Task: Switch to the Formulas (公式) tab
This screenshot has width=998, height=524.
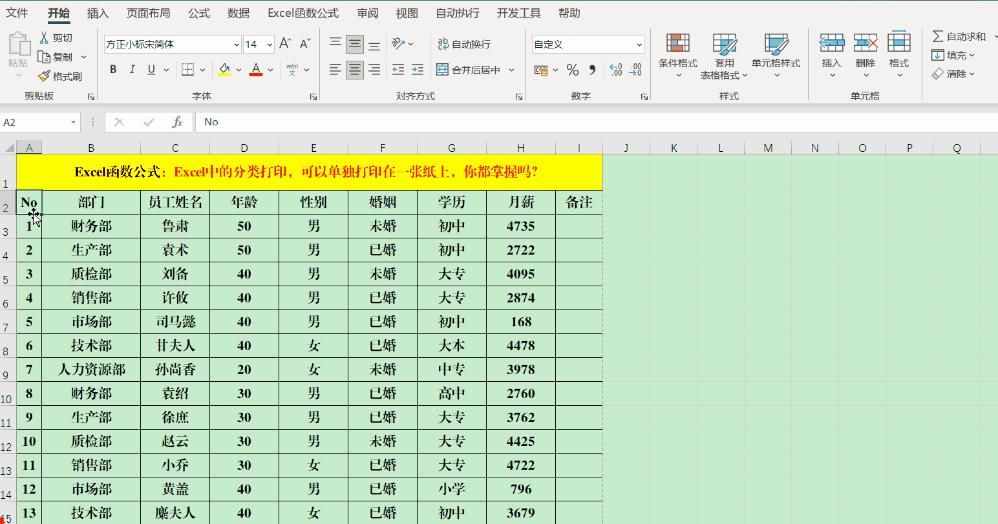Action: click(199, 13)
